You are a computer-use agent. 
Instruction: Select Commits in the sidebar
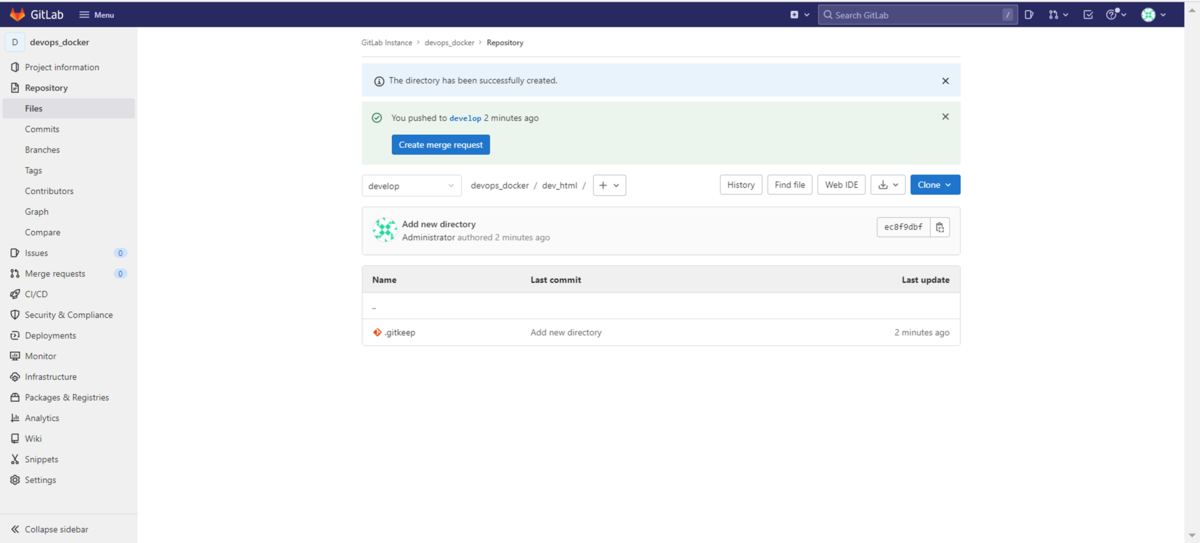point(42,129)
